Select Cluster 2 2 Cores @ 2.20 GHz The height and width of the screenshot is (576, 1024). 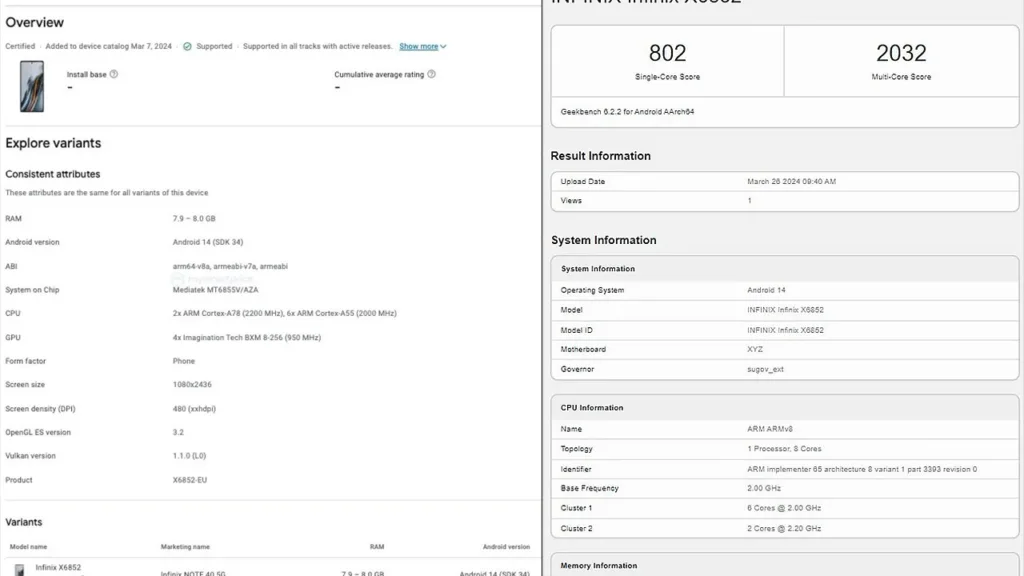tap(784, 528)
